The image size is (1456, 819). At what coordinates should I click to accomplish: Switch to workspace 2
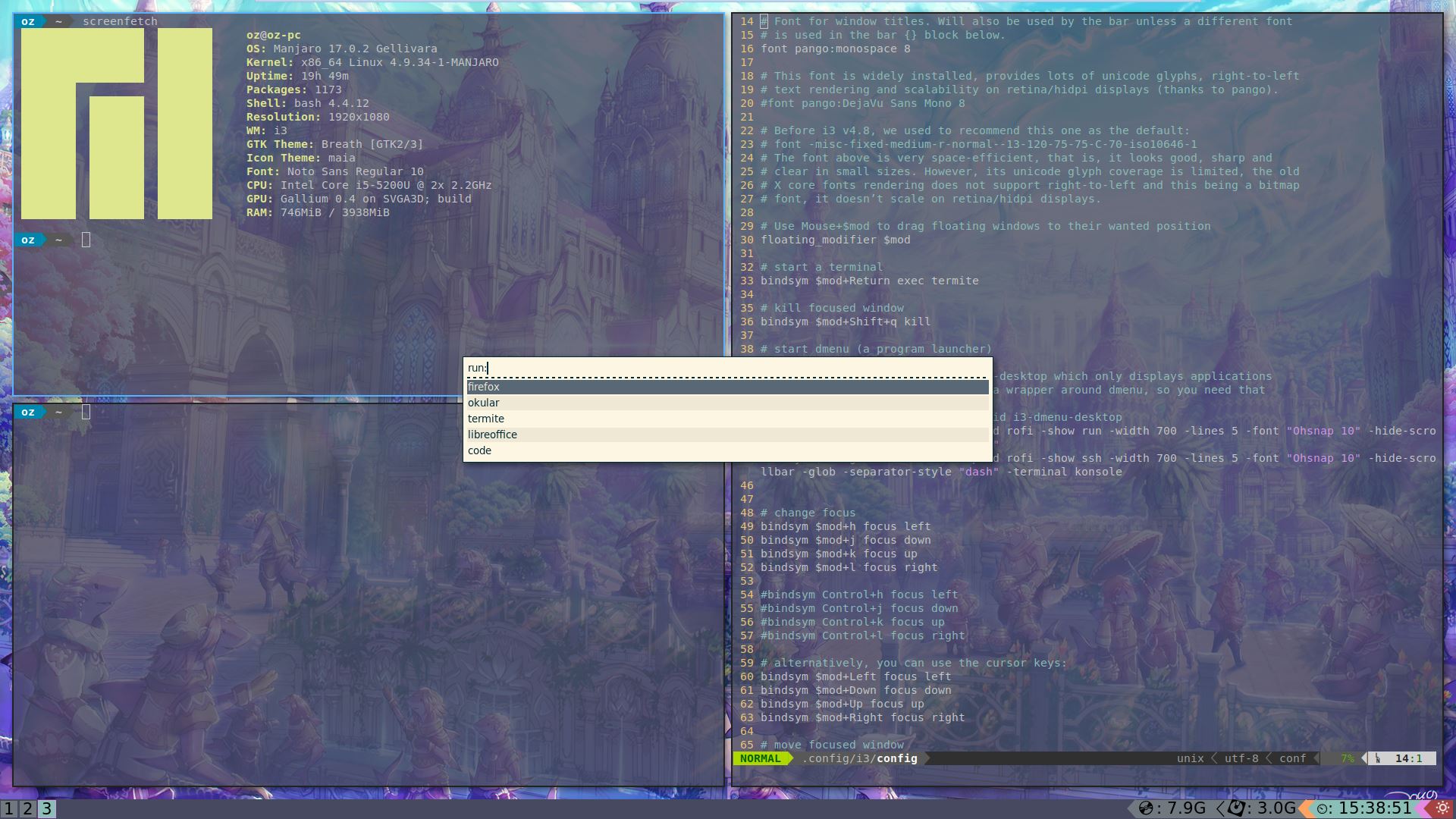pyautogui.click(x=27, y=809)
